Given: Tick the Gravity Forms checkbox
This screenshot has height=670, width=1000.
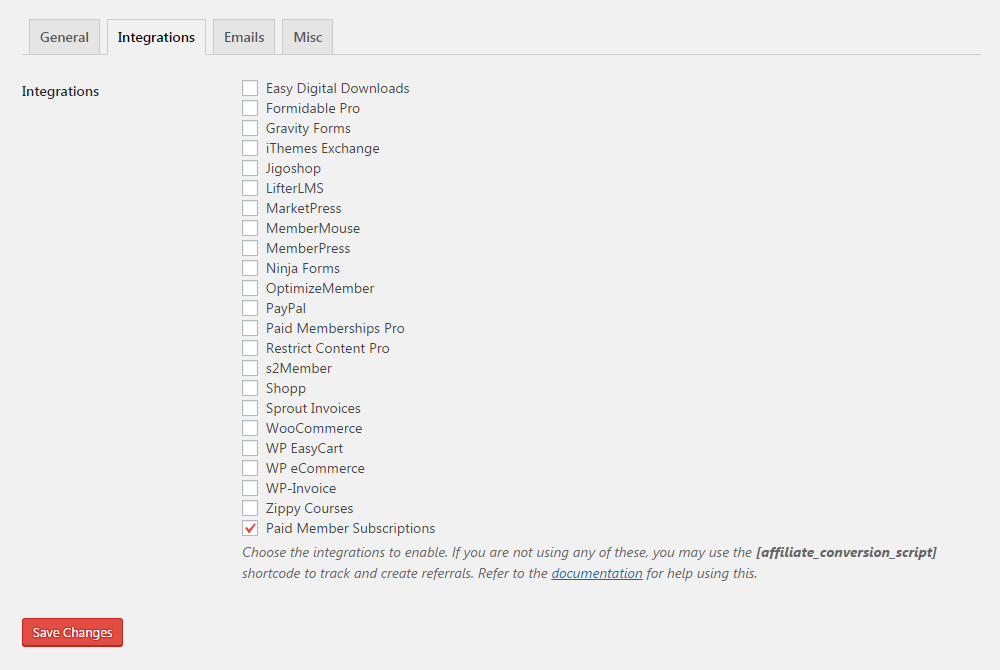Looking at the screenshot, I should tap(250, 128).
